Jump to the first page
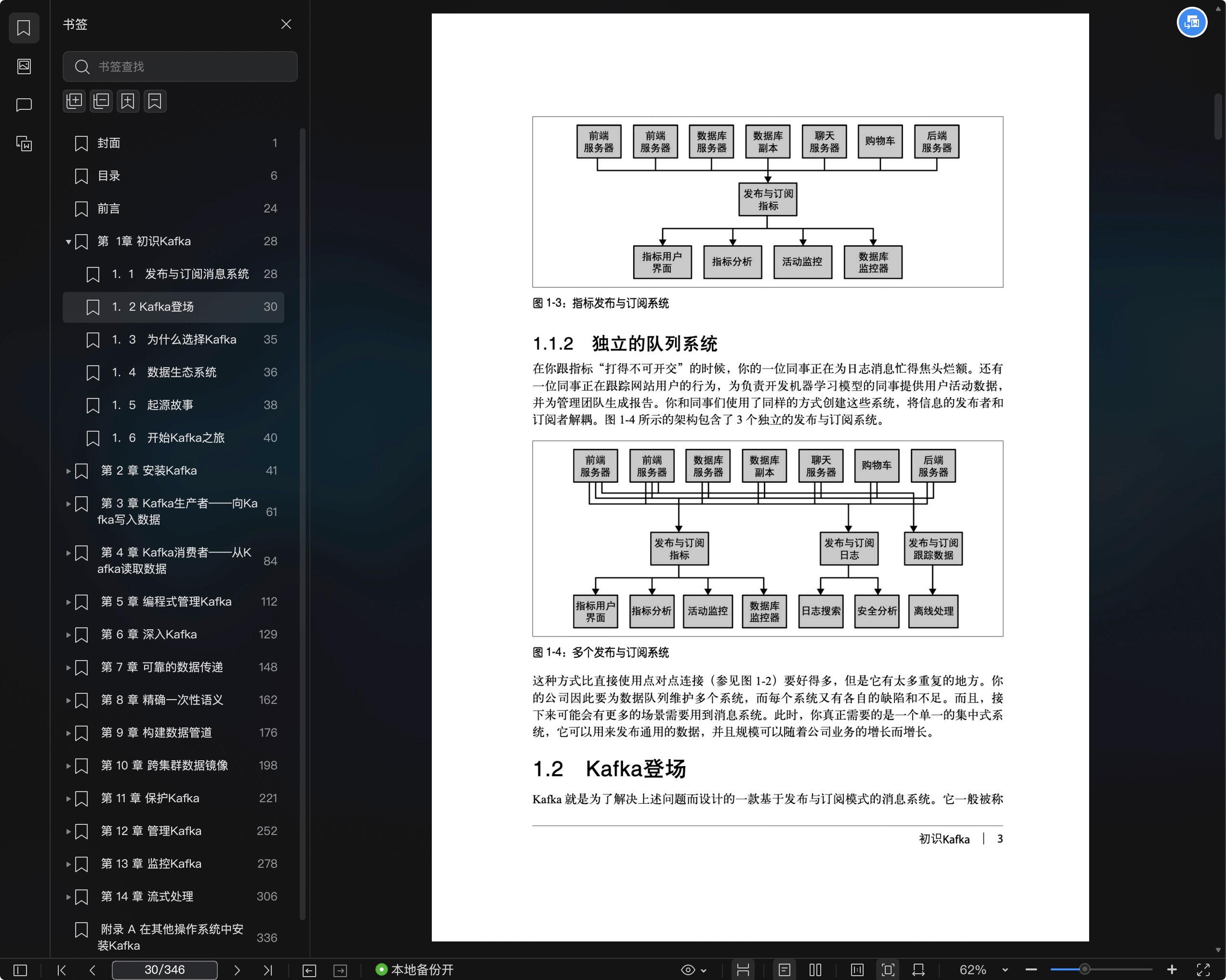Viewport: 1226px width, 980px height. click(x=62, y=970)
